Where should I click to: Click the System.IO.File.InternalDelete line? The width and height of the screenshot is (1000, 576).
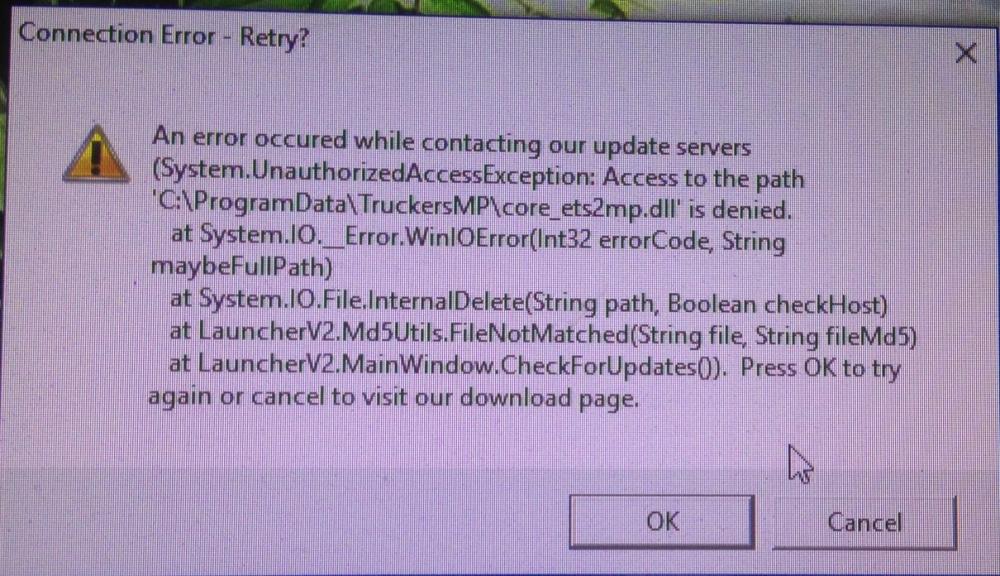click(x=528, y=302)
